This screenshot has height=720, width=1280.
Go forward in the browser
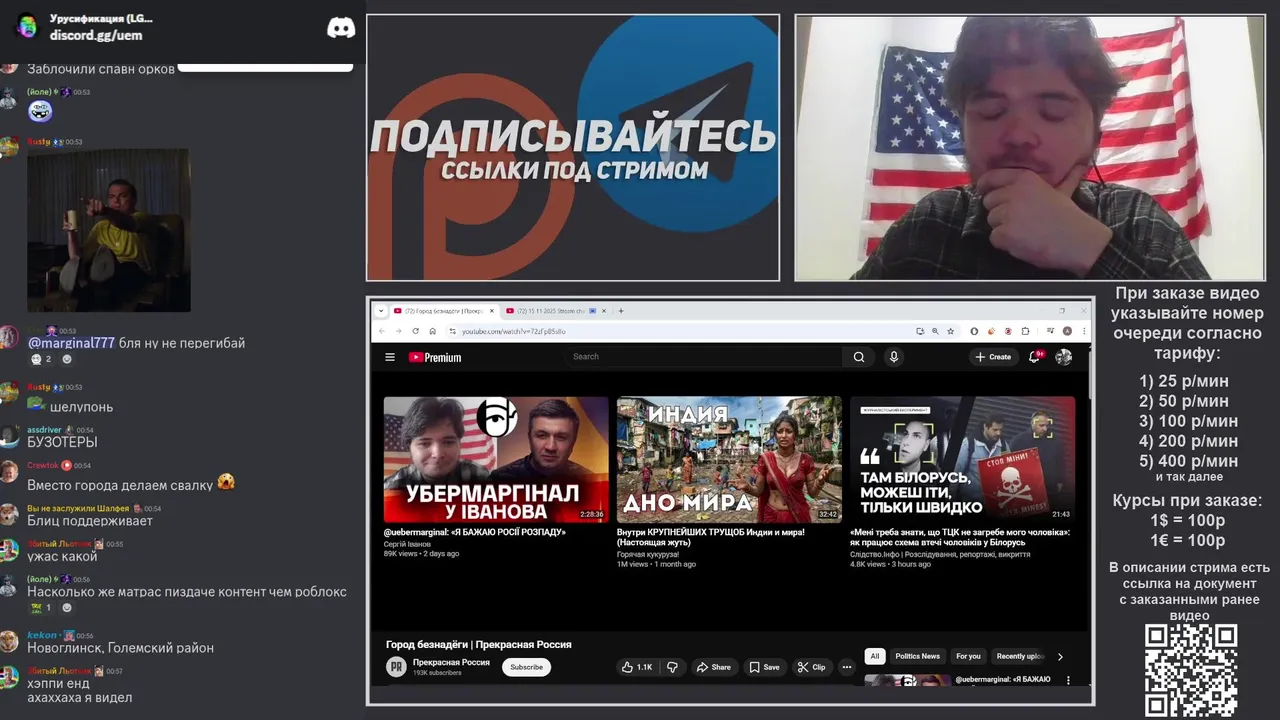coord(398,331)
